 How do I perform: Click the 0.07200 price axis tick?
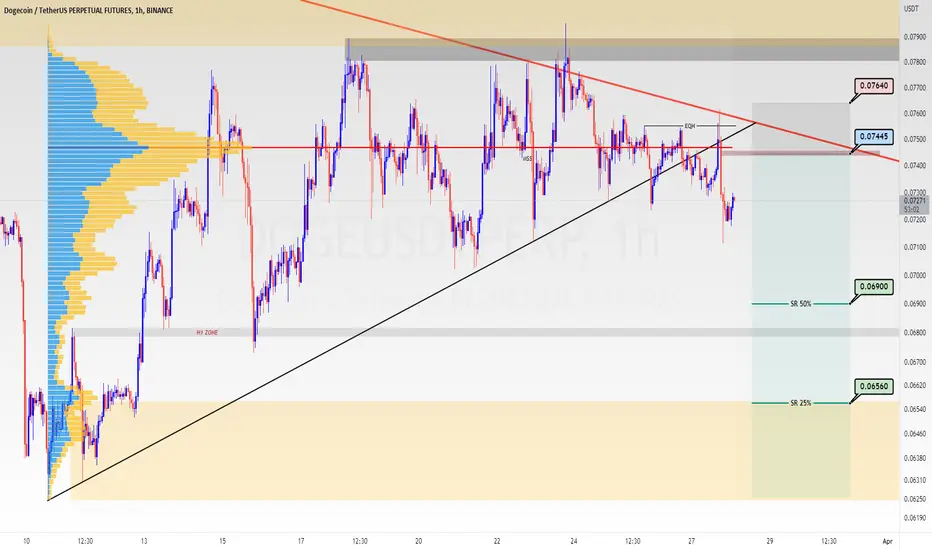coord(914,219)
